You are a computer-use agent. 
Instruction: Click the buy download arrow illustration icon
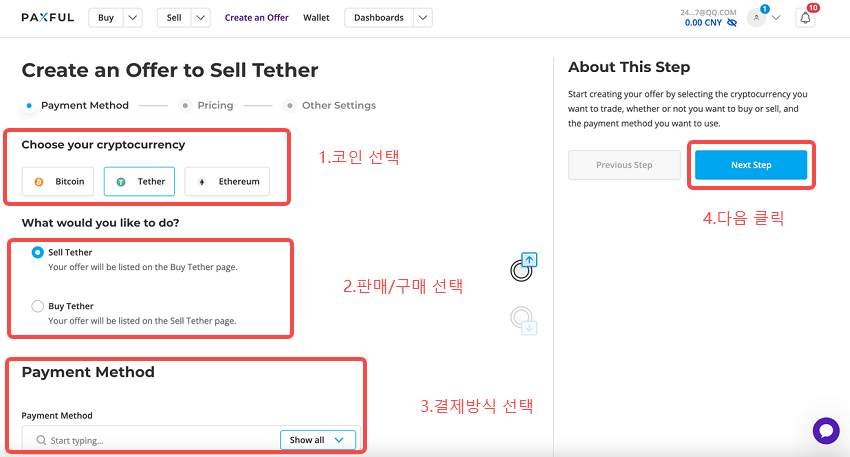point(524,321)
